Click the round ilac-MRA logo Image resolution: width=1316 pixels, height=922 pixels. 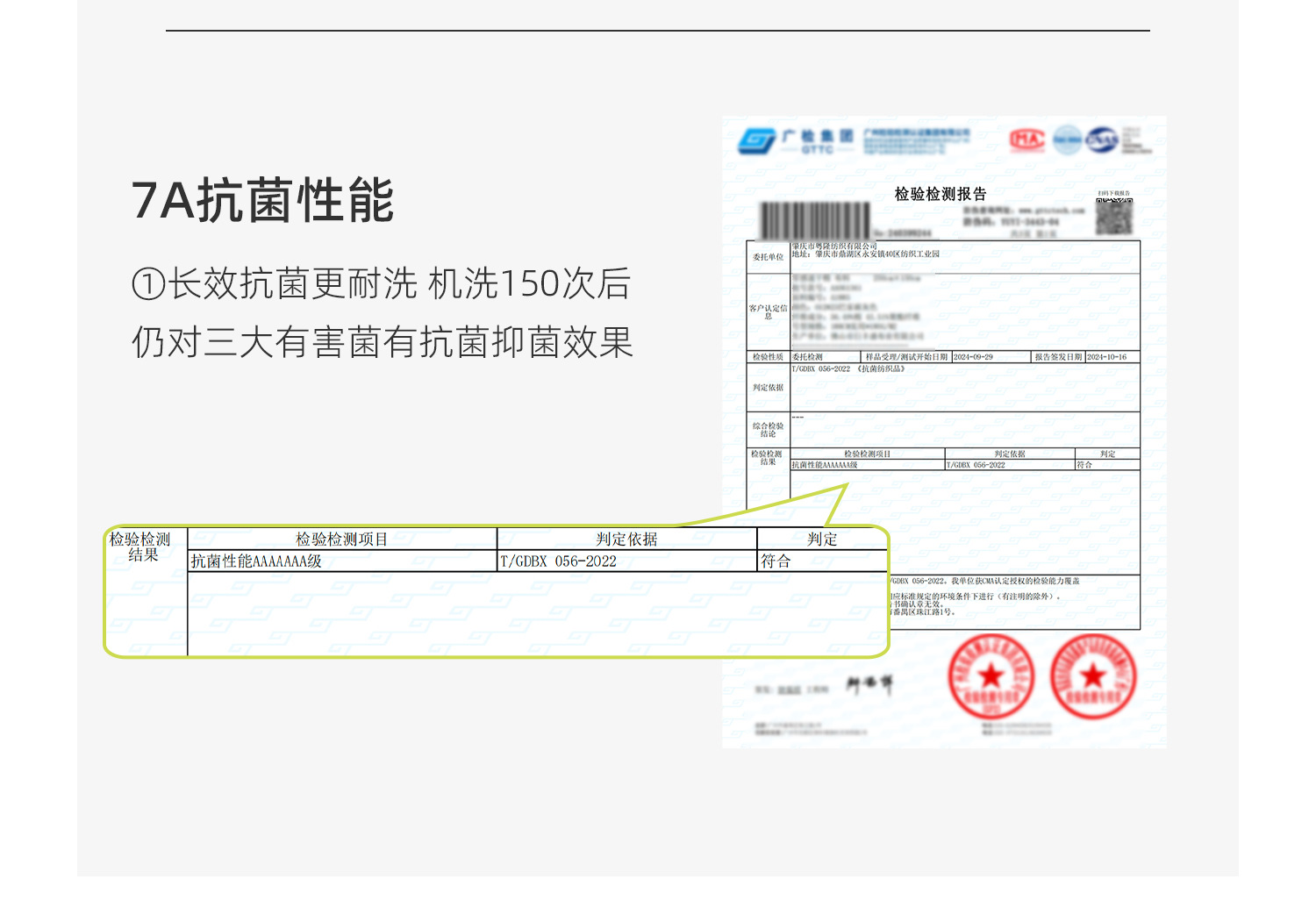tap(1067, 139)
